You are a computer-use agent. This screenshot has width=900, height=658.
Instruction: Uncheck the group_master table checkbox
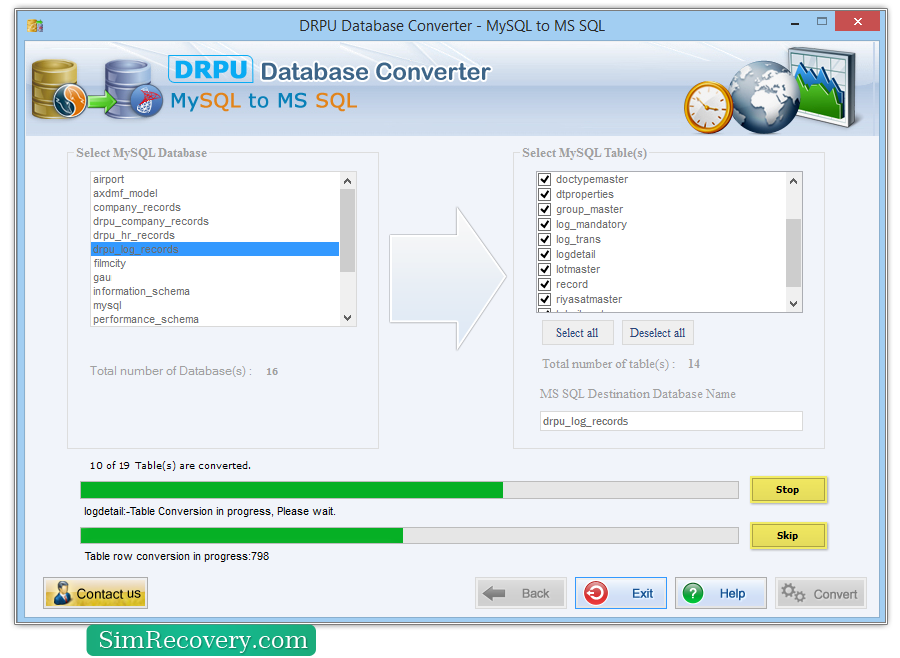coord(545,209)
